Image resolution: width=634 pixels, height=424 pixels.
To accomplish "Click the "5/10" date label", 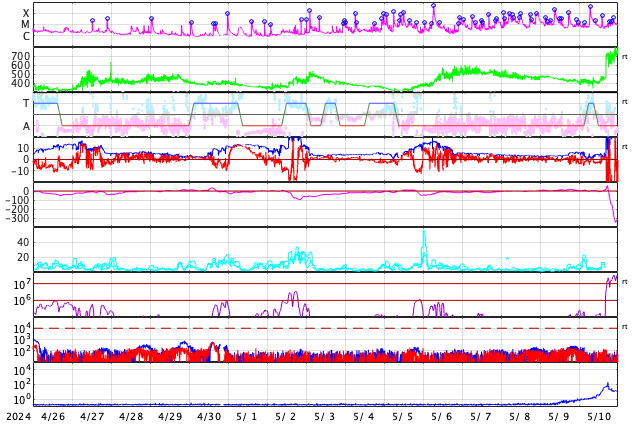I will pyautogui.click(x=599, y=417).
